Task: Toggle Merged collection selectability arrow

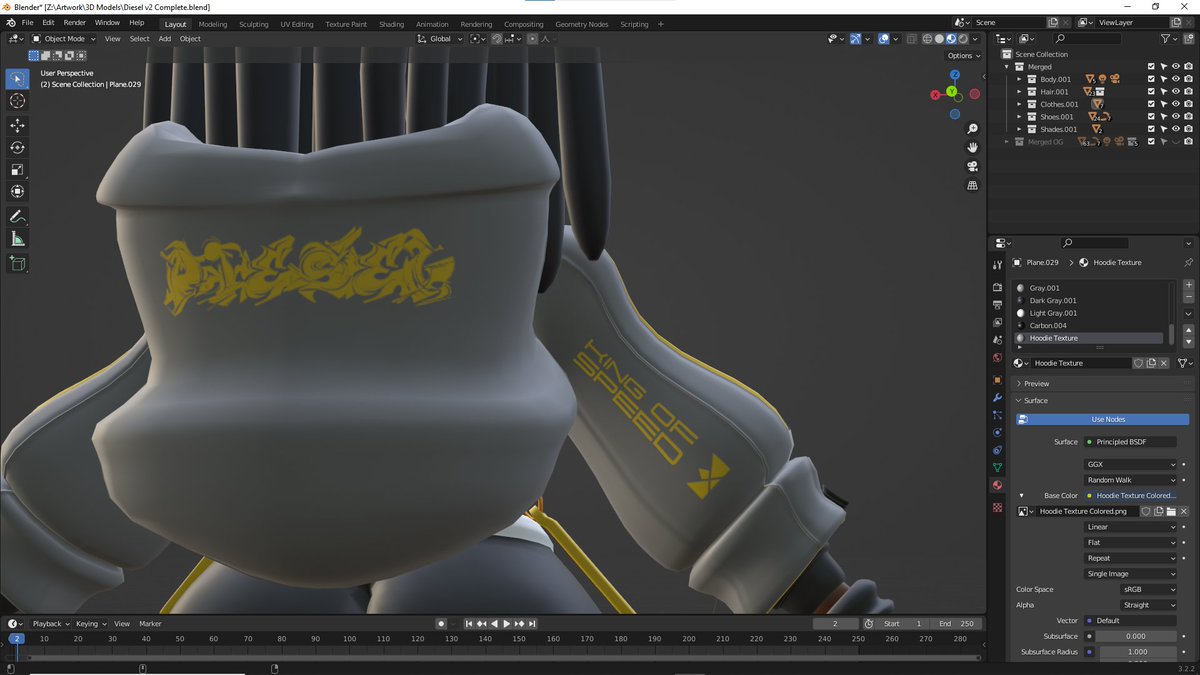Action: [1163, 67]
